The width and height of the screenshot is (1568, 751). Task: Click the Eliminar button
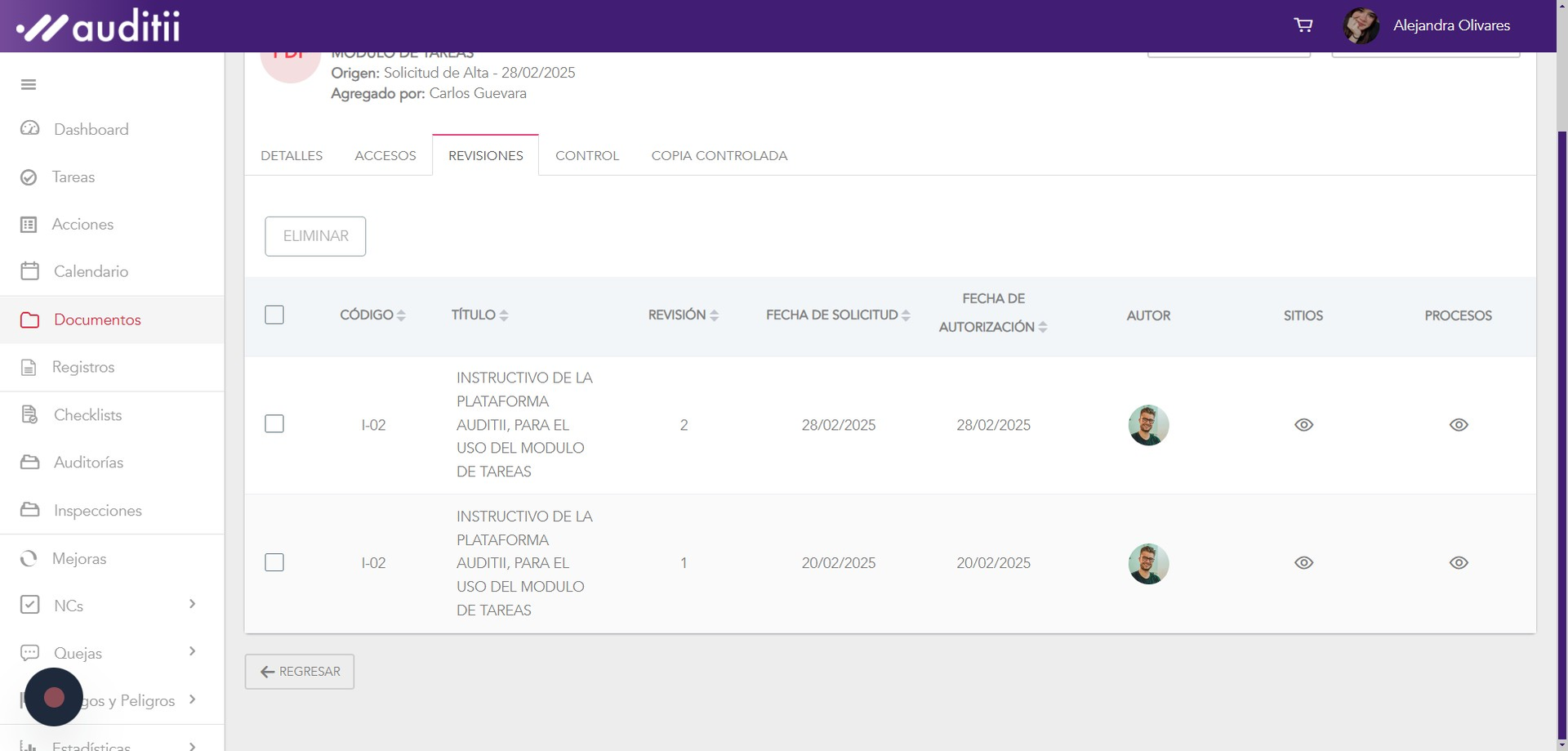point(315,236)
